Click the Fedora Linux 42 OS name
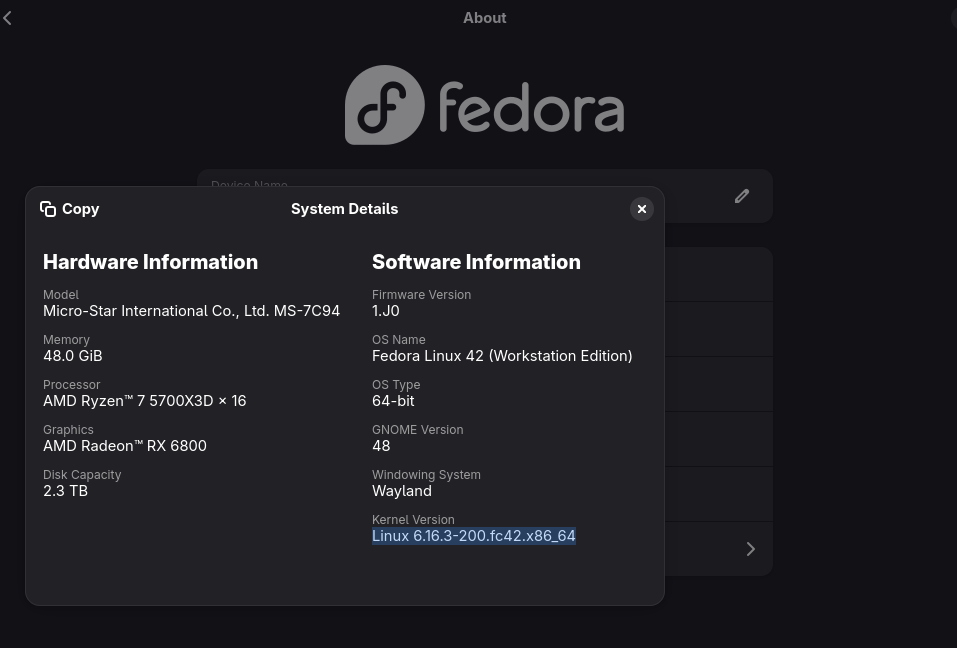Image resolution: width=957 pixels, height=648 pixels. tap(502, 356)
